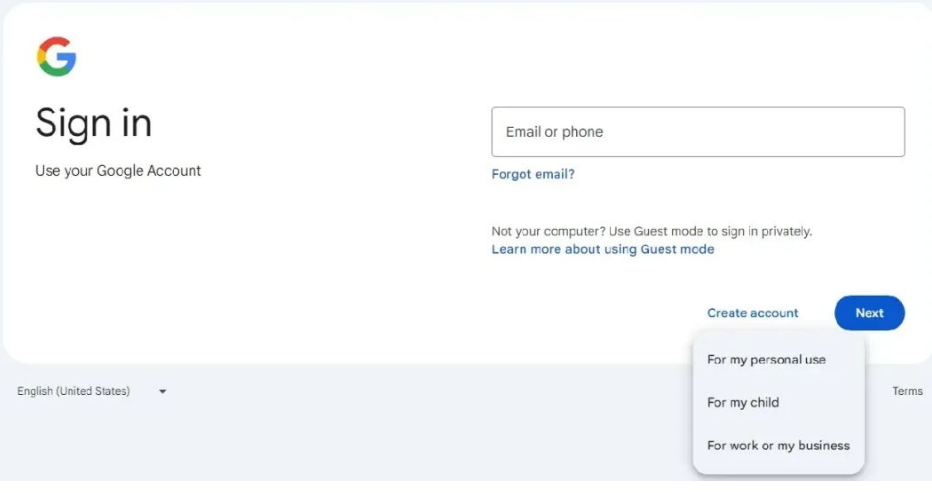The image size is (932, 493).
Task: Click the Email or phone placeholder text
Action: pos(554,132)
